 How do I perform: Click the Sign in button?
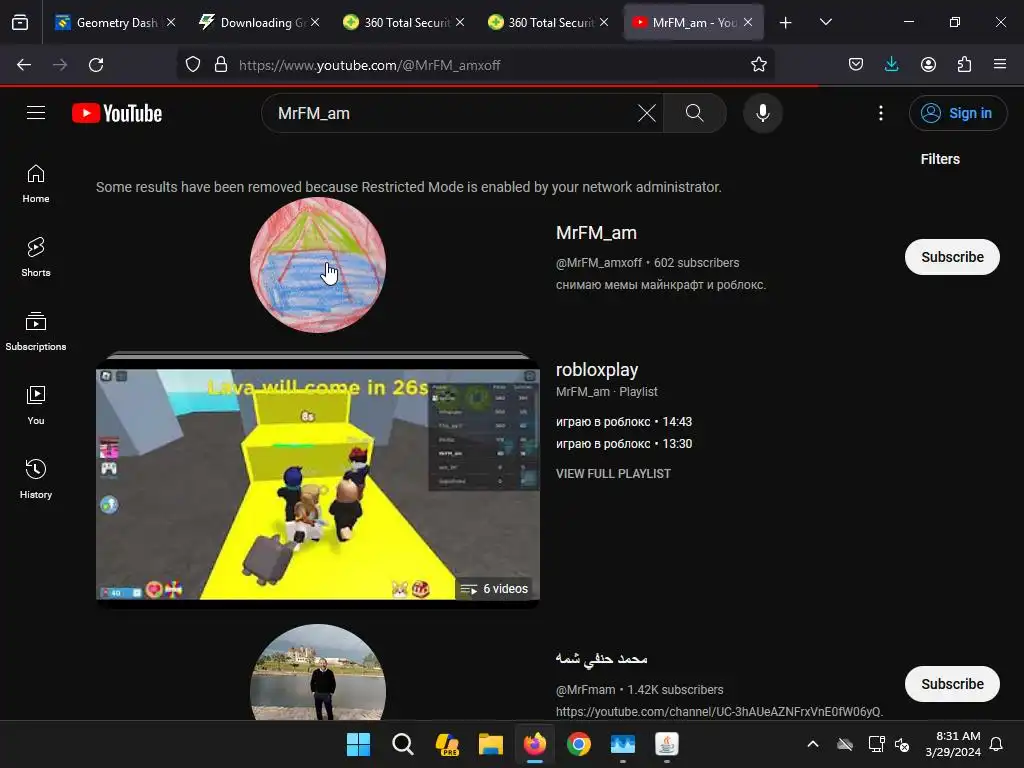coord(957,113)
